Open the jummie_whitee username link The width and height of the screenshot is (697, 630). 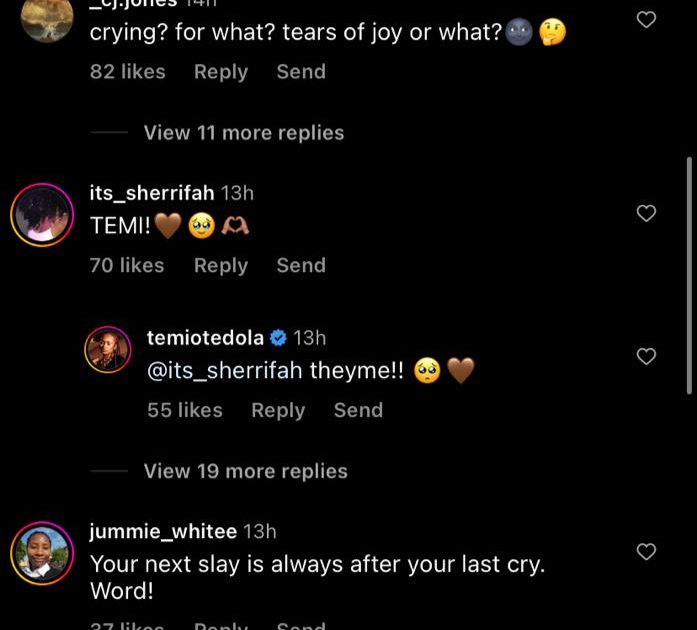163,531
